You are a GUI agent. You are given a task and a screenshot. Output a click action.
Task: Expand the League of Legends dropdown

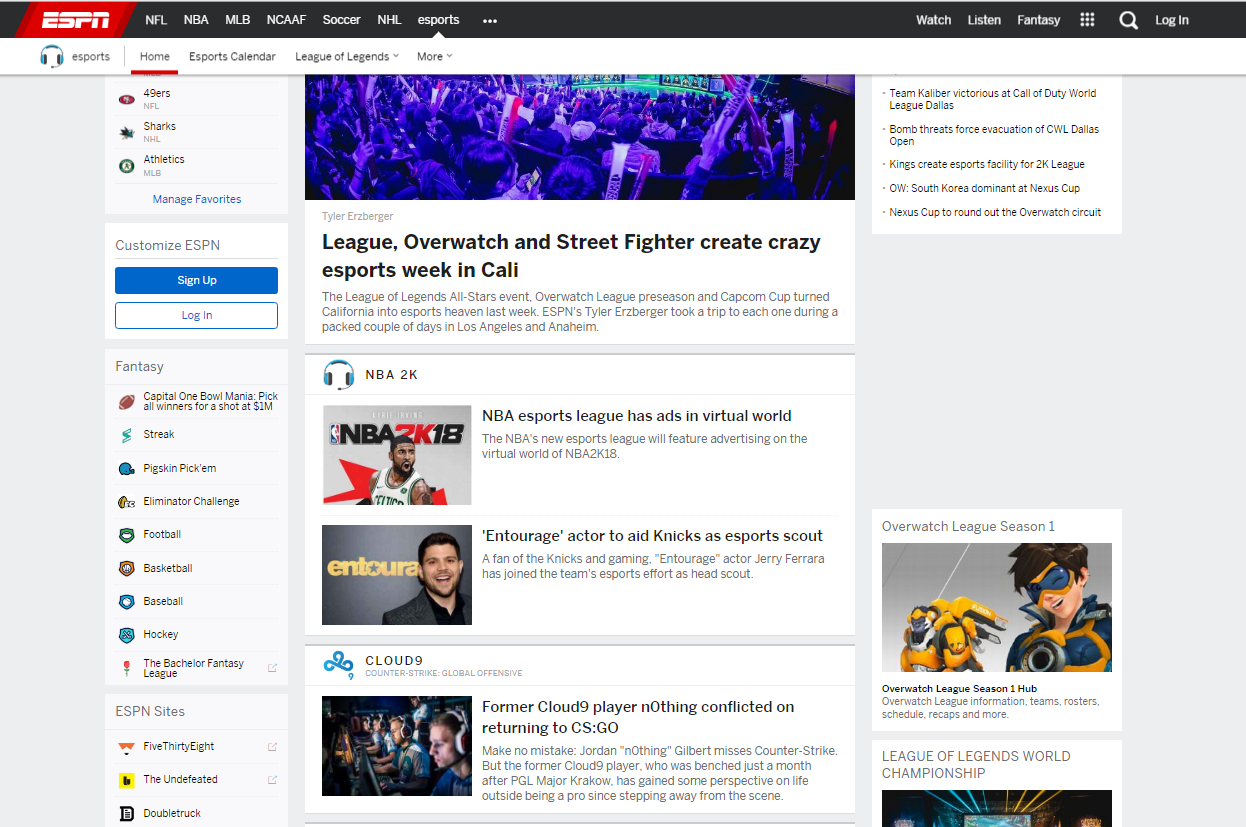pos(347,56)
